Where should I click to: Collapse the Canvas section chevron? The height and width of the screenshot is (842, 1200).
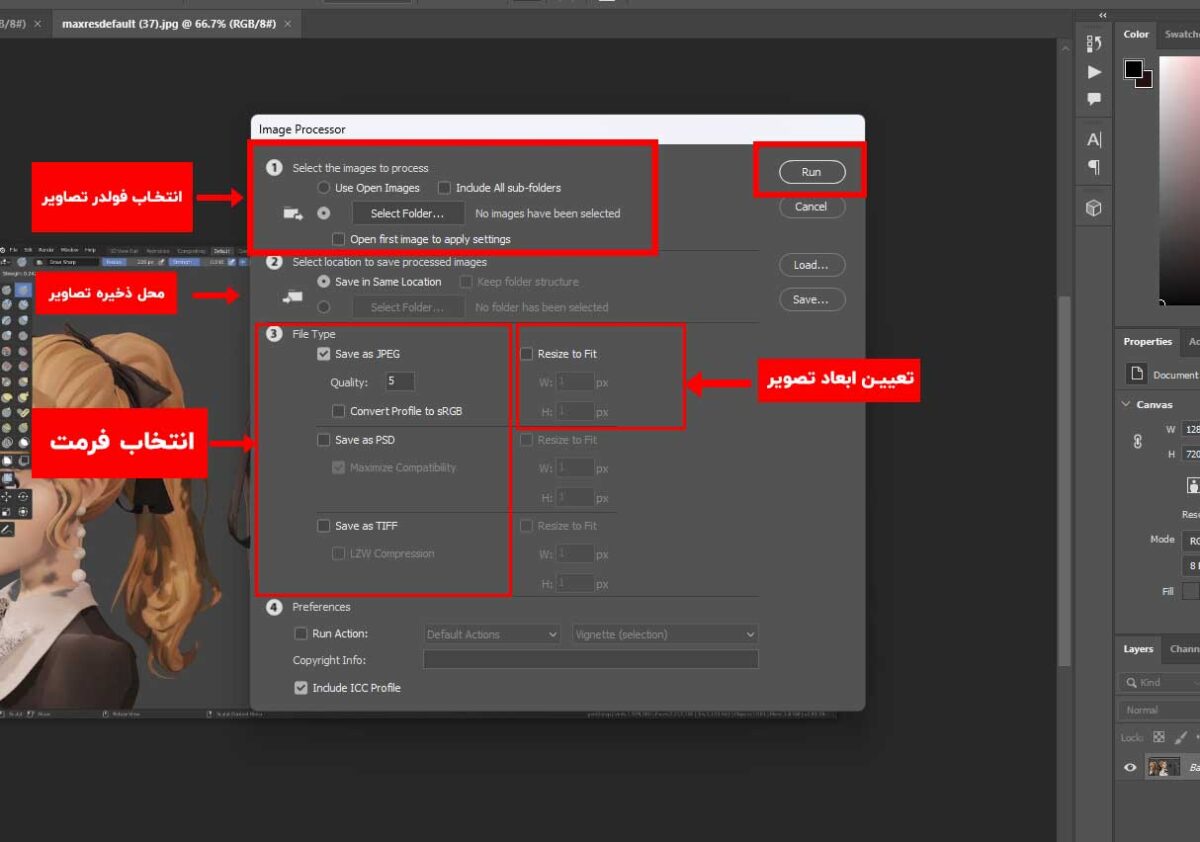click(x=1125, y=405)
